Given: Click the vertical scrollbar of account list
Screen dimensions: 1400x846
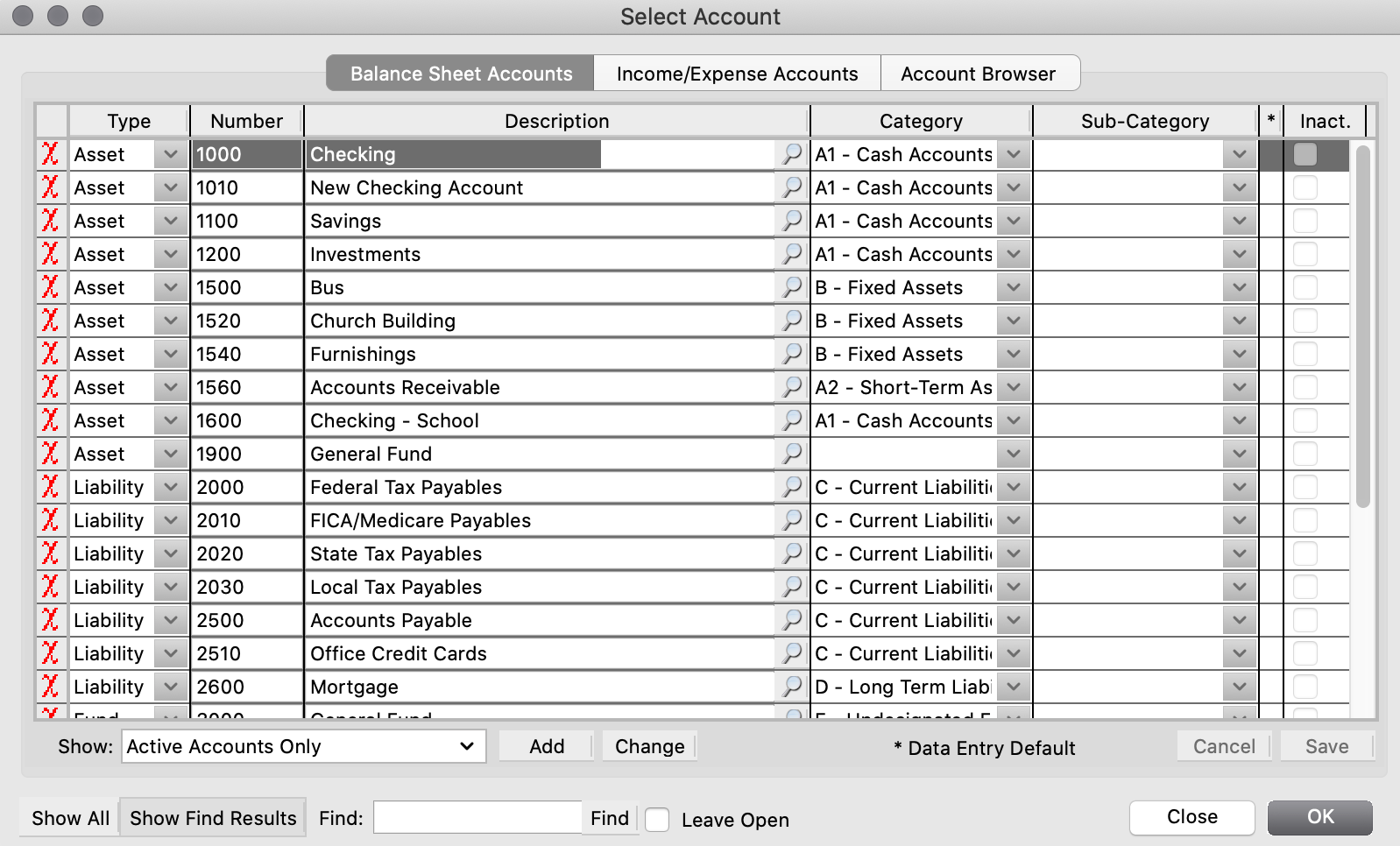Looking at the screenshot, I should (x=1362, y=326).
